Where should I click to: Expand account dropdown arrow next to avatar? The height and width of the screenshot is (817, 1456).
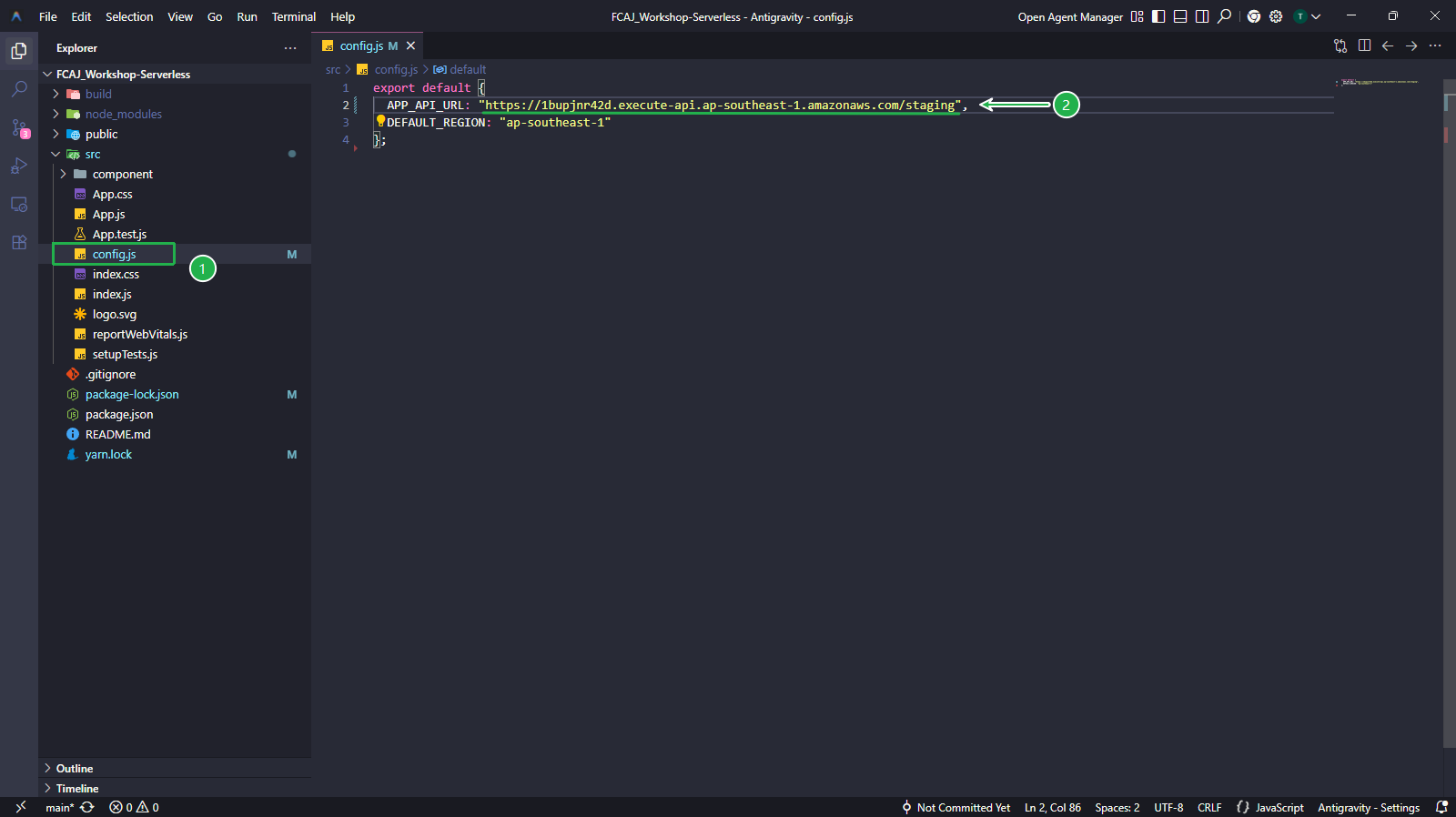[1316, 16]
